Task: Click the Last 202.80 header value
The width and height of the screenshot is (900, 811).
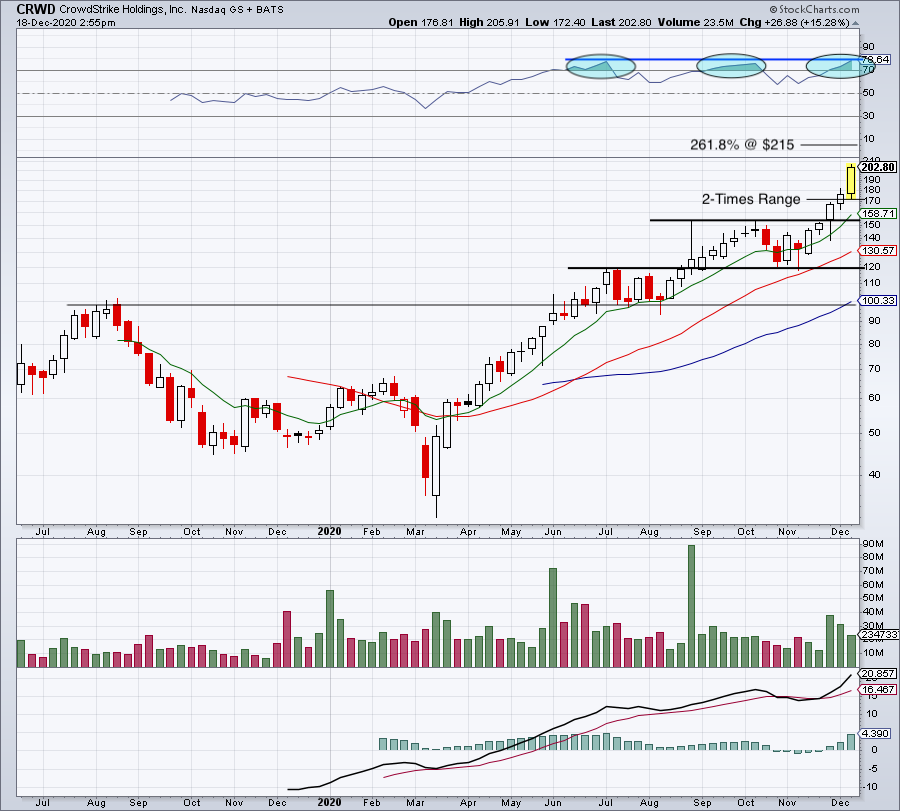Action: [x=621, y=22]
